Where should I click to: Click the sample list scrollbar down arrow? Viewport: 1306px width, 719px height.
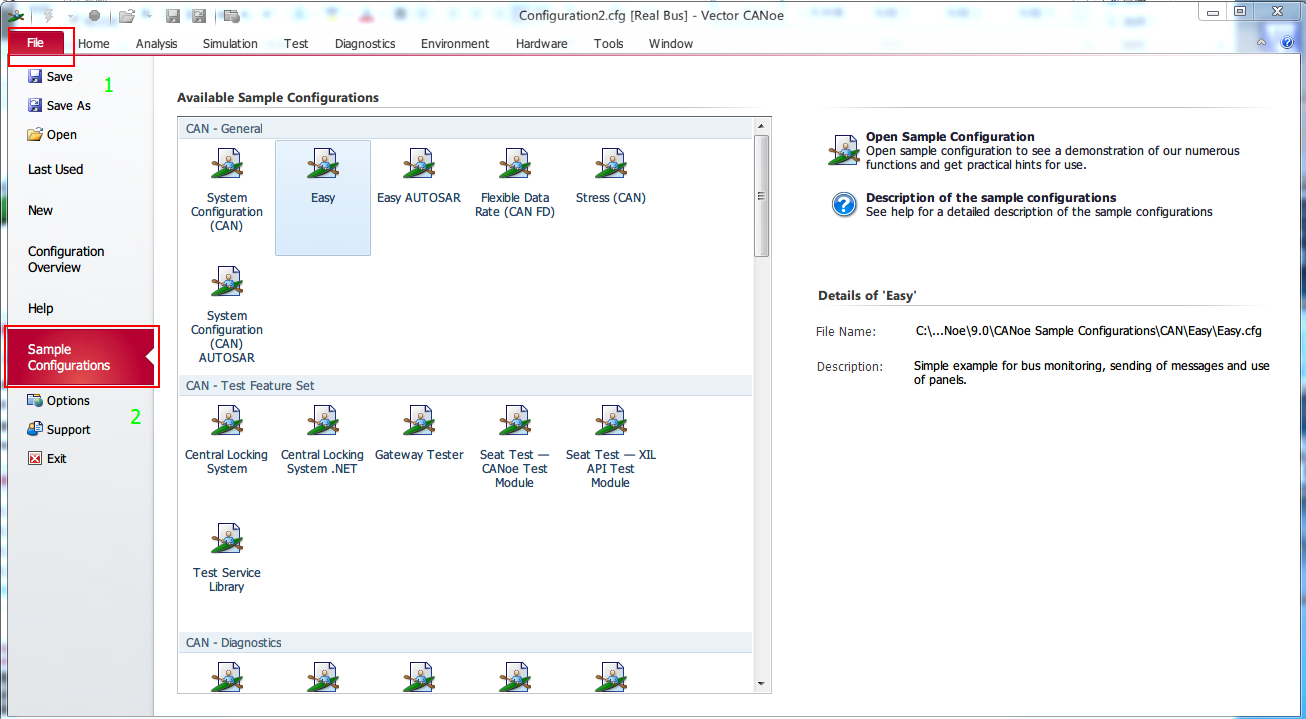(762, 683)
